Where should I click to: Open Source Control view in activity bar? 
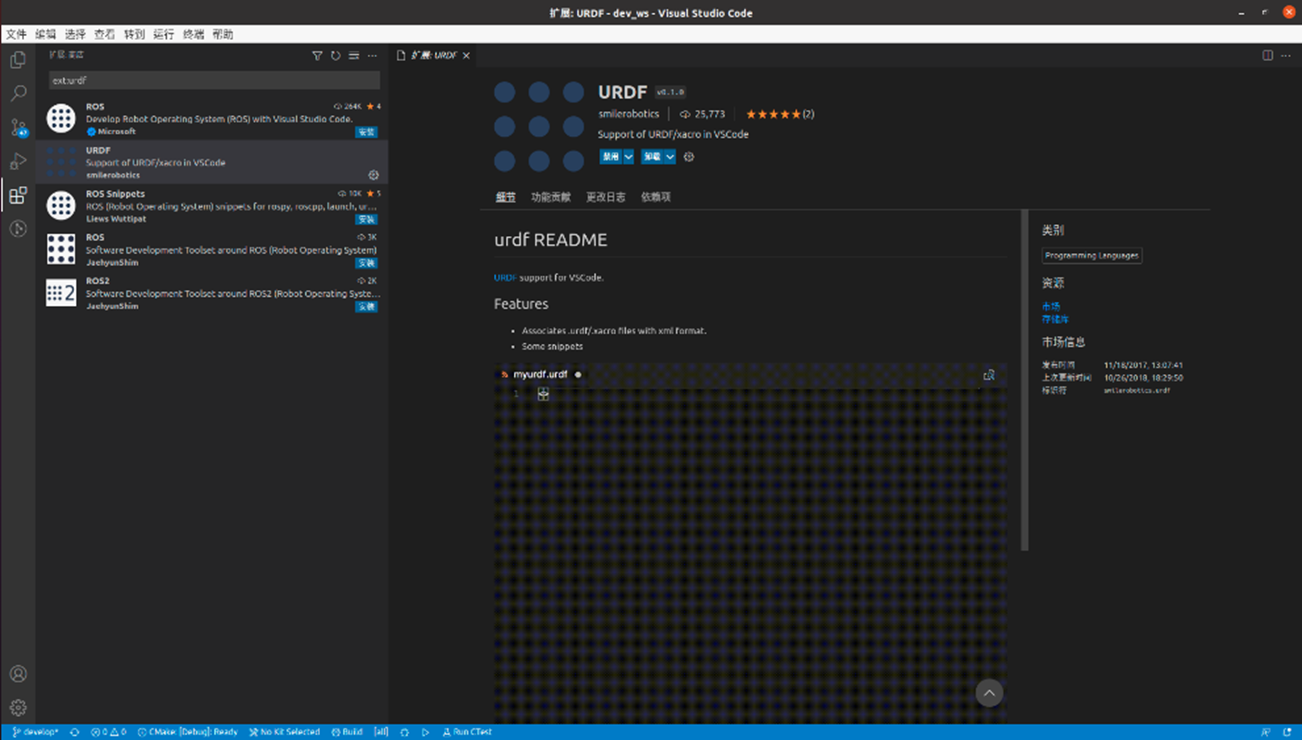click(18, 128)
